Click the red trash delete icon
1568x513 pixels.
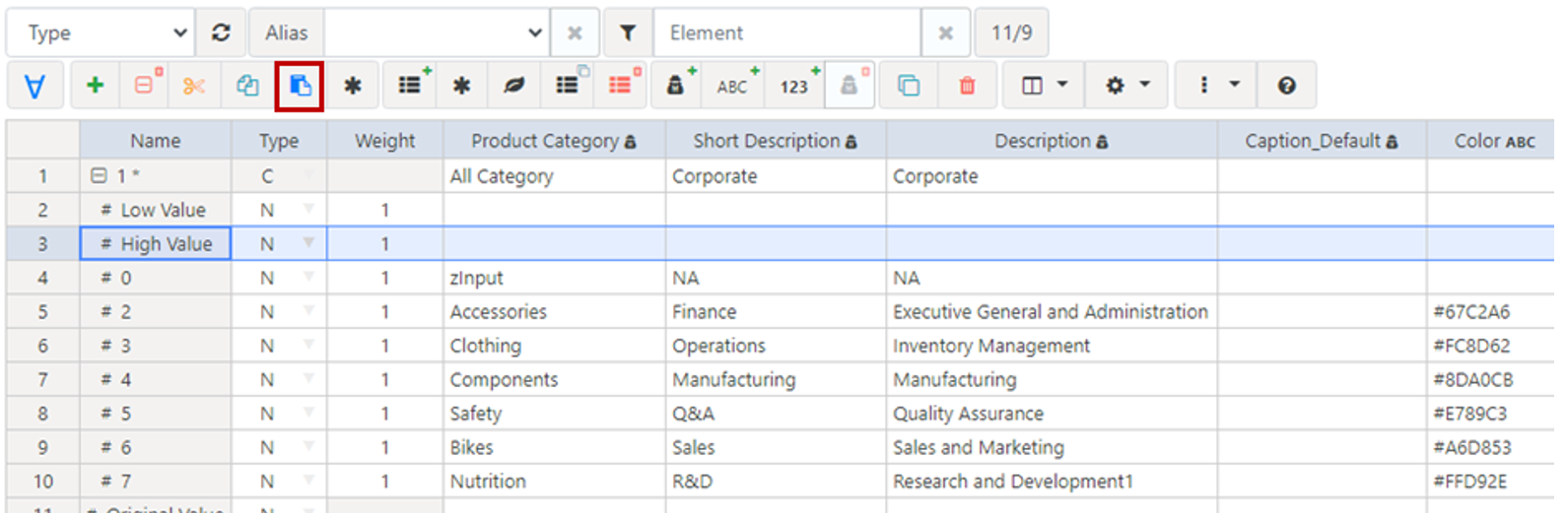click(967, 86)
